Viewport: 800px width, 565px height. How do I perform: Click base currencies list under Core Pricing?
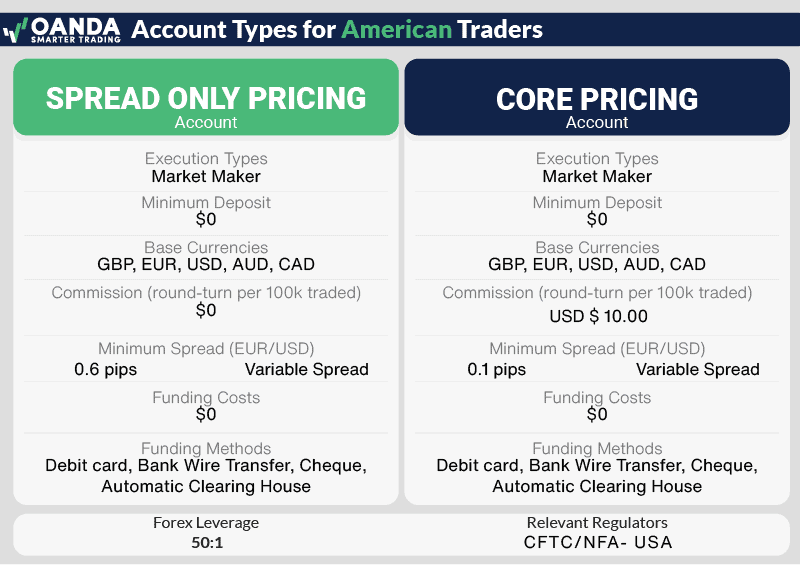tap(597, 265)
